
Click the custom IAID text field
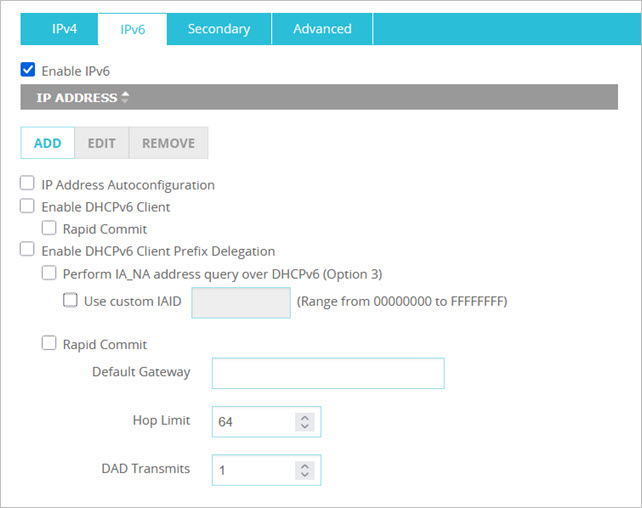(x=241, y=302)
